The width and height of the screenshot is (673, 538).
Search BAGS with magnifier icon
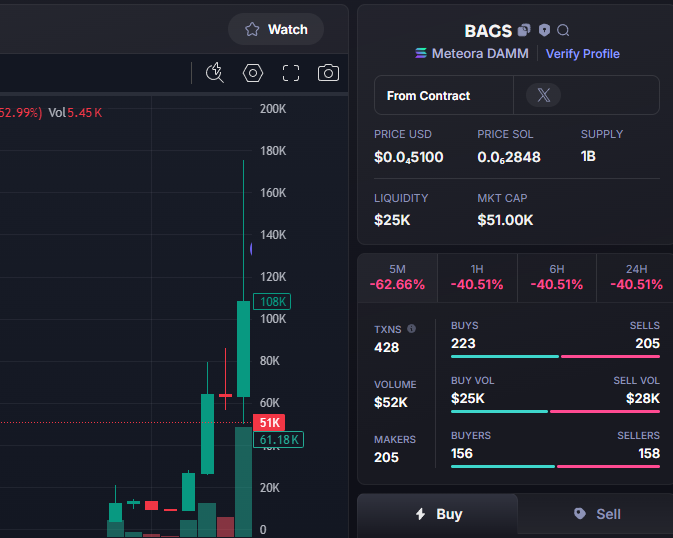pyautogui.click(x=563, y=30)
